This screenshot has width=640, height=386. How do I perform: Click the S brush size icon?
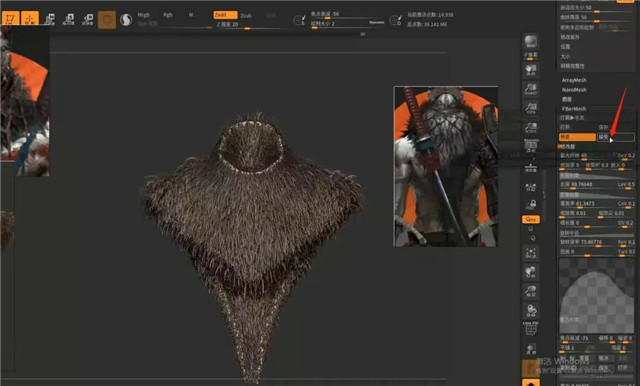(x=299, y=20)
